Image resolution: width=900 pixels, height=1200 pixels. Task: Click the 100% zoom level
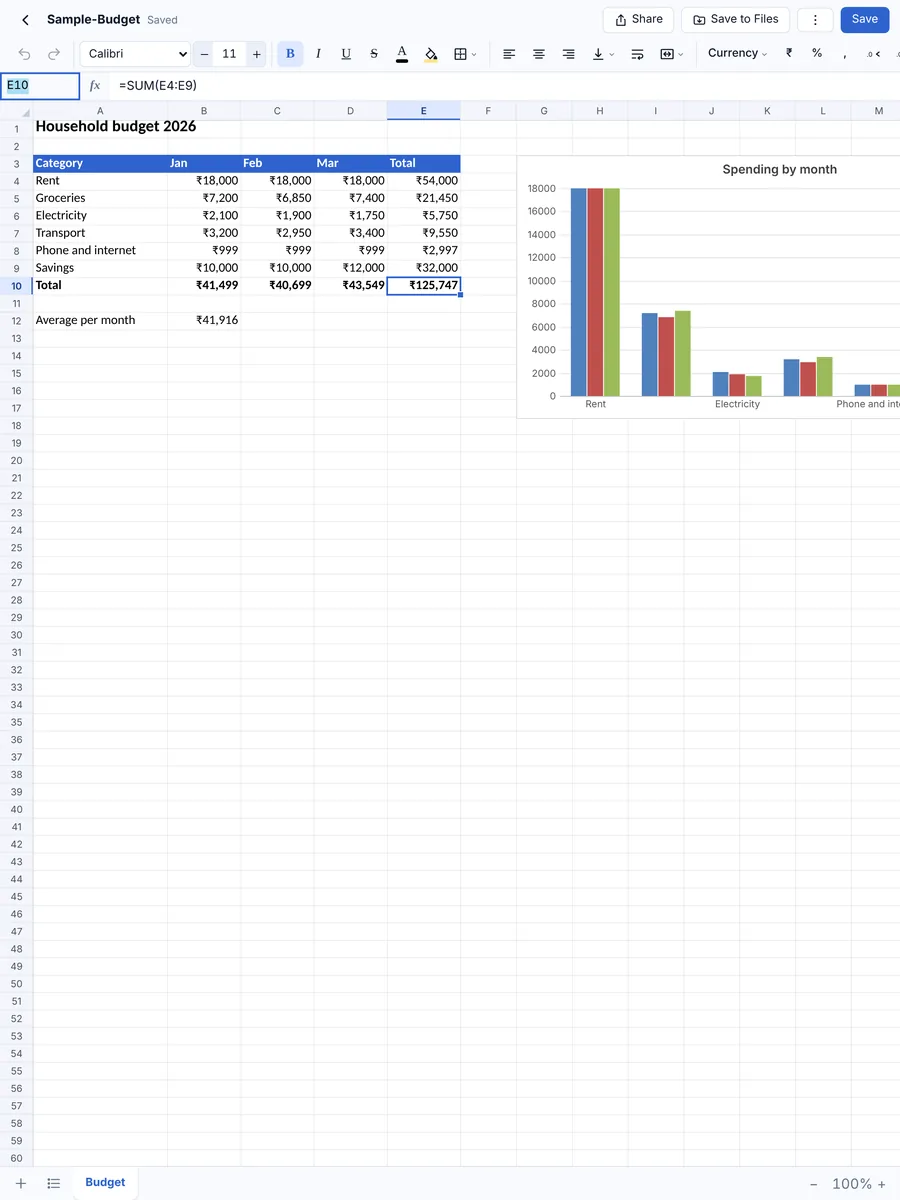[x=852, y=1184]
